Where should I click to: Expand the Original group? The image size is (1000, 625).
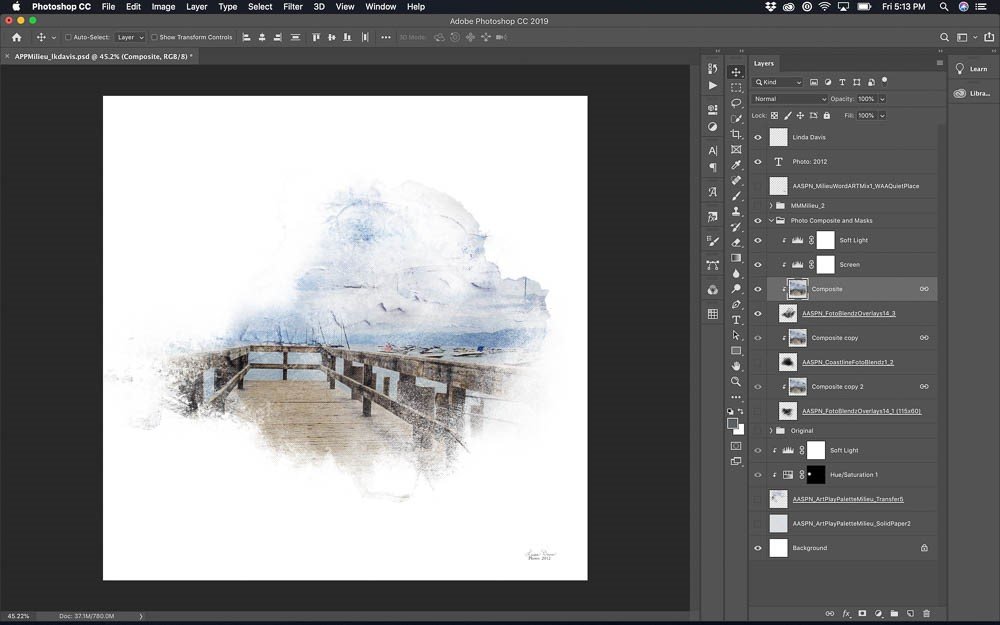pyautogui.click(x=770, y=430)
